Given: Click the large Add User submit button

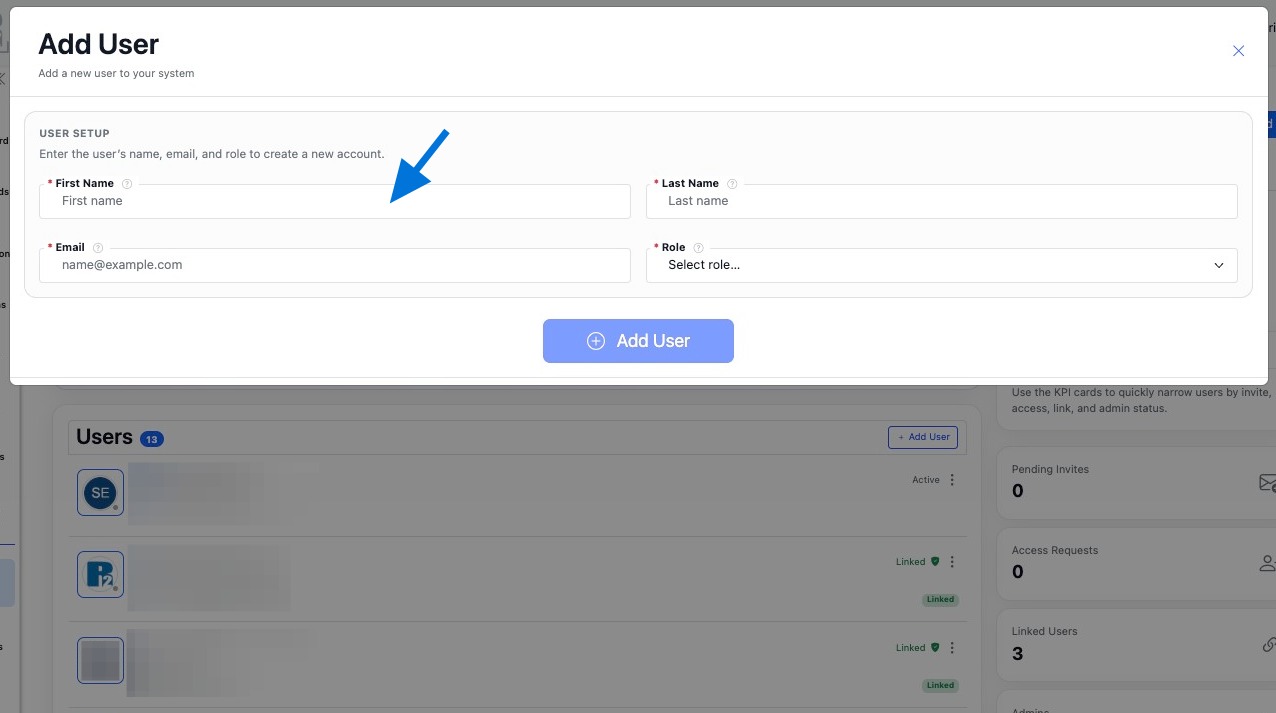Looking at the screenshot, I should tap(638, 341).
